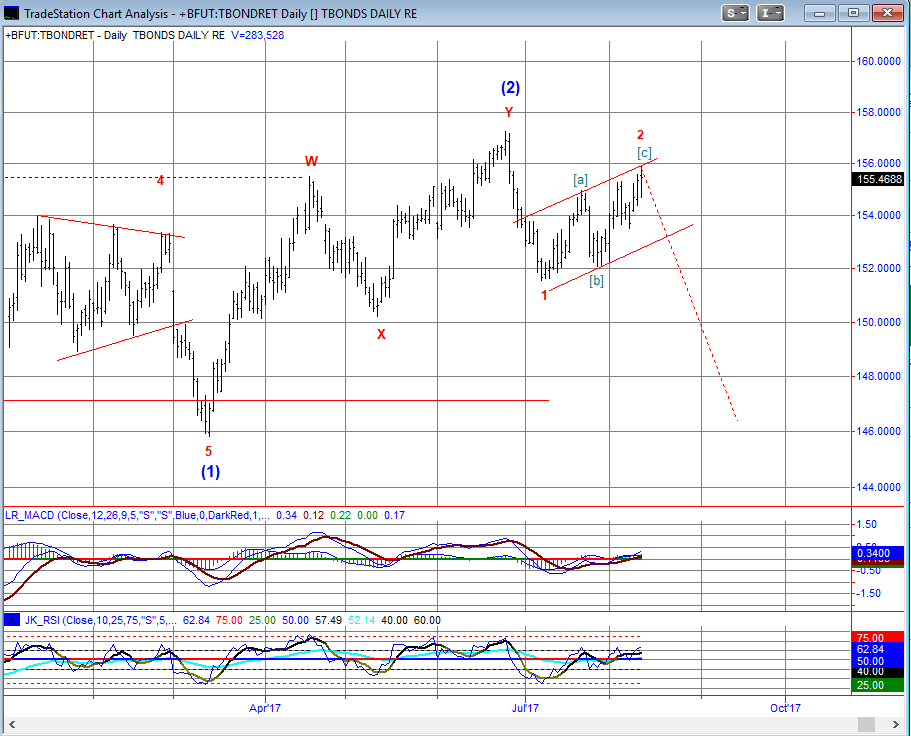This screenshot has height=736, width=911.
Task: Click the 0.22 value in the LR_MACD header
Action: (x=340, y=515)
